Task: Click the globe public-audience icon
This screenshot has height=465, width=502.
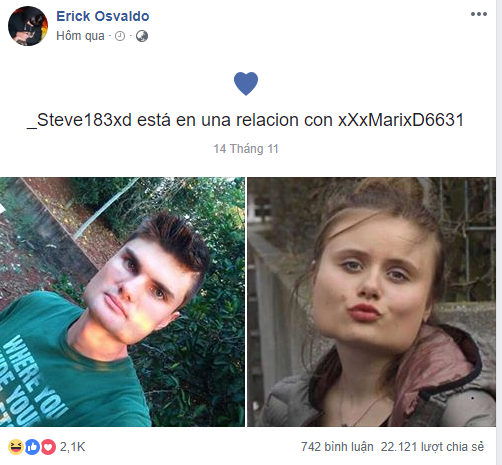Action: click(142, 36)
